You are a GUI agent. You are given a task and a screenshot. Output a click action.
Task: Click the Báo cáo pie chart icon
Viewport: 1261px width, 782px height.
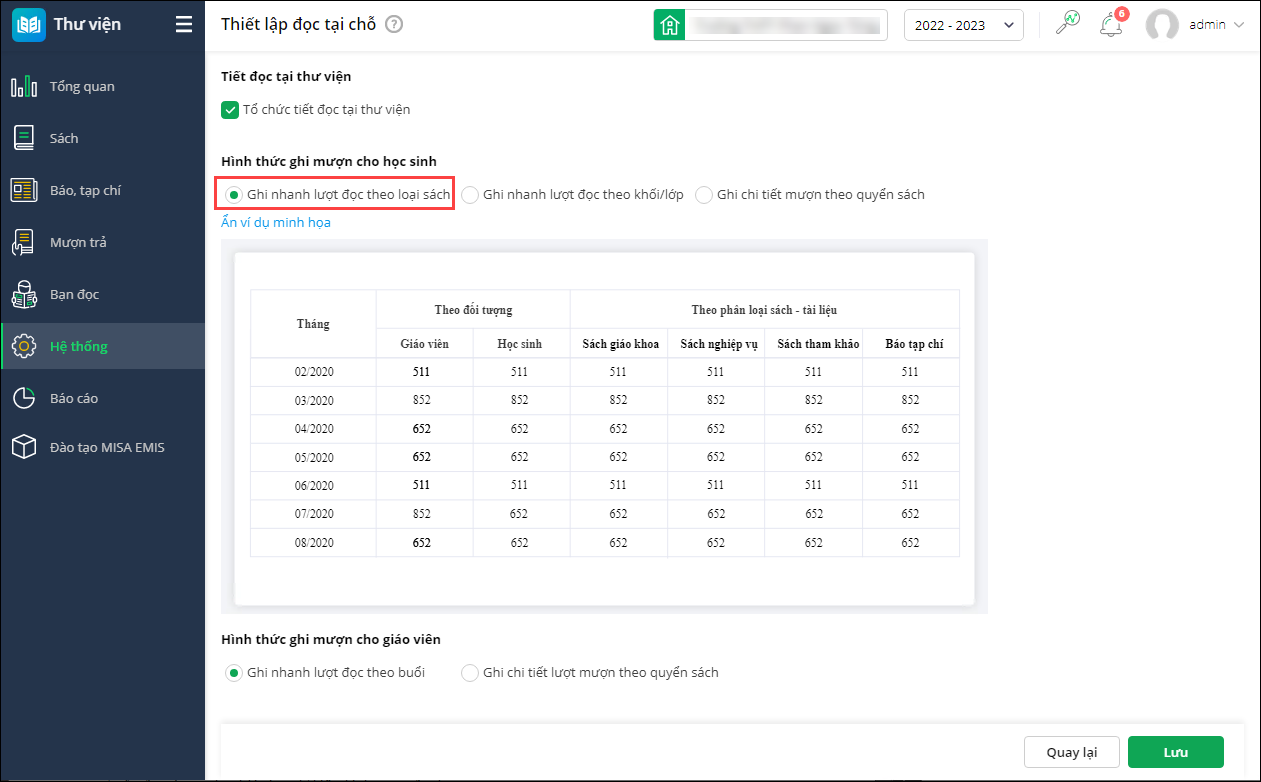[x=24, y=398]
